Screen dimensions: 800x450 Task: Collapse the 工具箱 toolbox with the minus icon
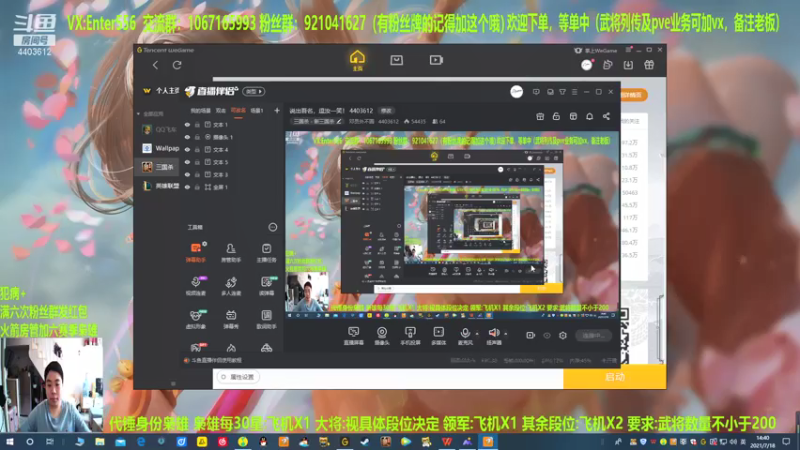point(273,227)
